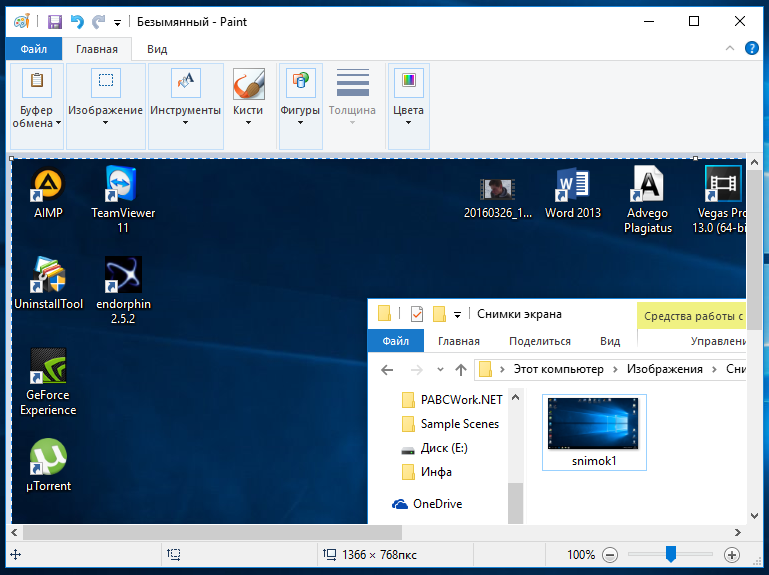Select OneDrive in navigation pane

click(x=427, y=504)
